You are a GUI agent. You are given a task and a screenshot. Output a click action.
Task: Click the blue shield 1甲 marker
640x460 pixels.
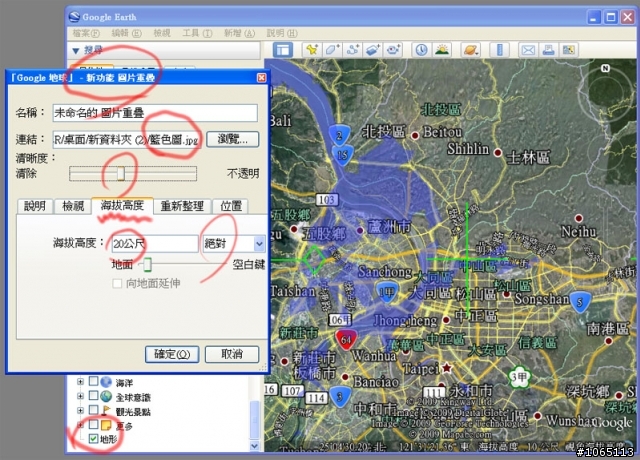(386, 291)
